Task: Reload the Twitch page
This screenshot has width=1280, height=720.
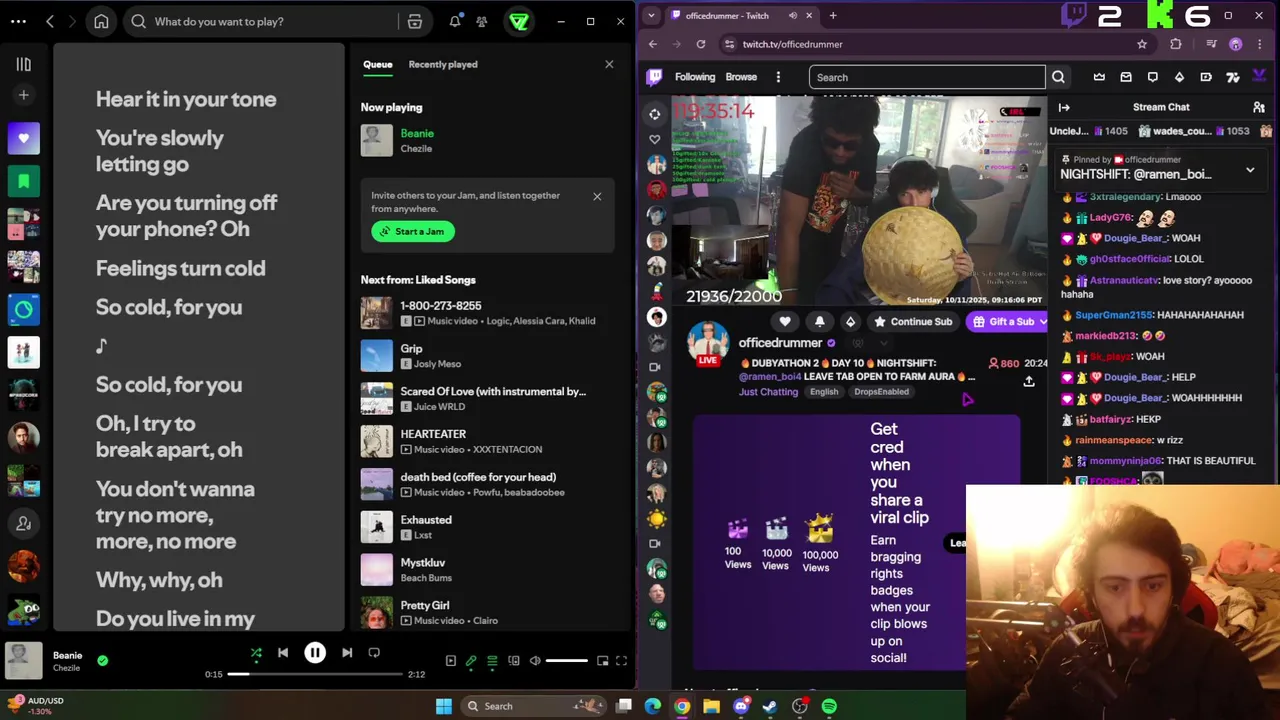Action: point(701,44)
